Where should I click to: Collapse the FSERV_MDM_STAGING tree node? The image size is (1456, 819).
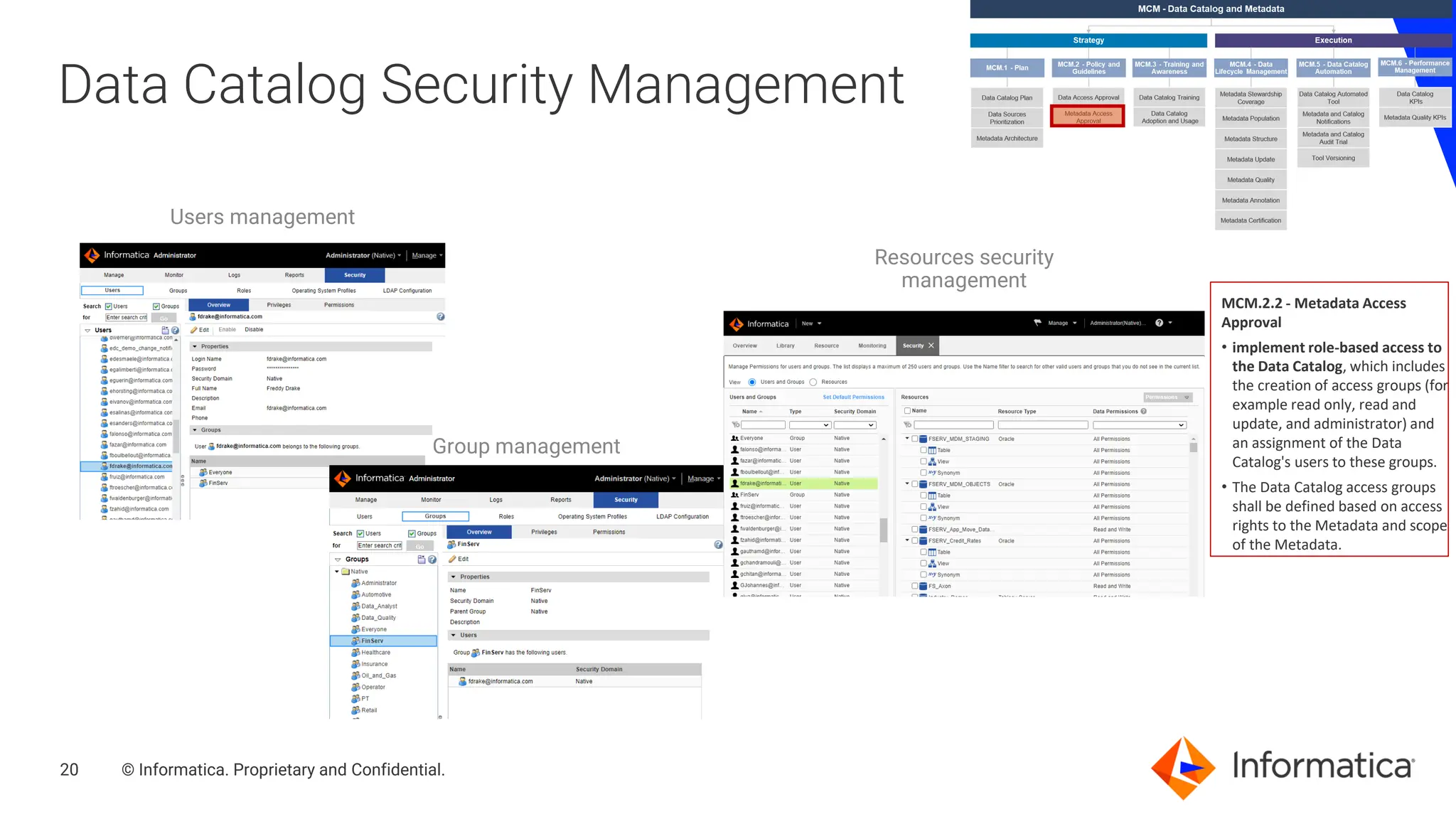click(907, 439)
